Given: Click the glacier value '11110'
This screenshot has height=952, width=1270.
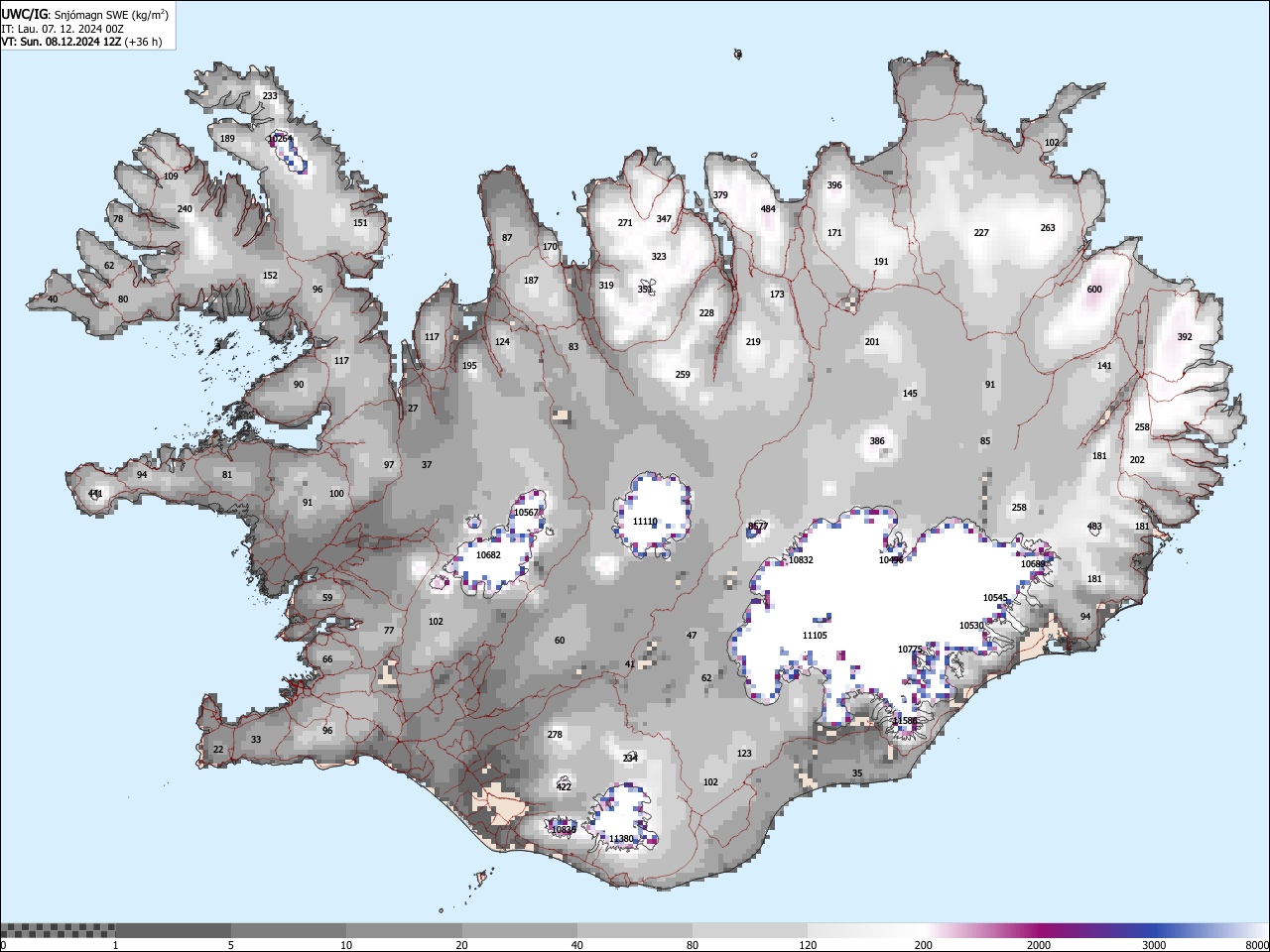Looking at the screenshot, I should click(645, 522).
